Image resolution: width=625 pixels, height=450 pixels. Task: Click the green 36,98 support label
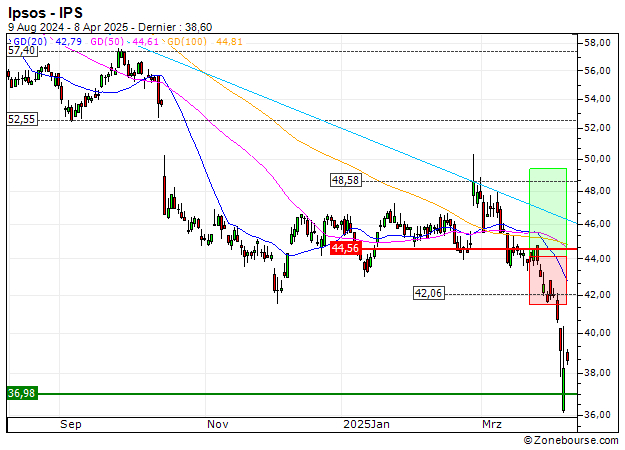tap(22, 393)
